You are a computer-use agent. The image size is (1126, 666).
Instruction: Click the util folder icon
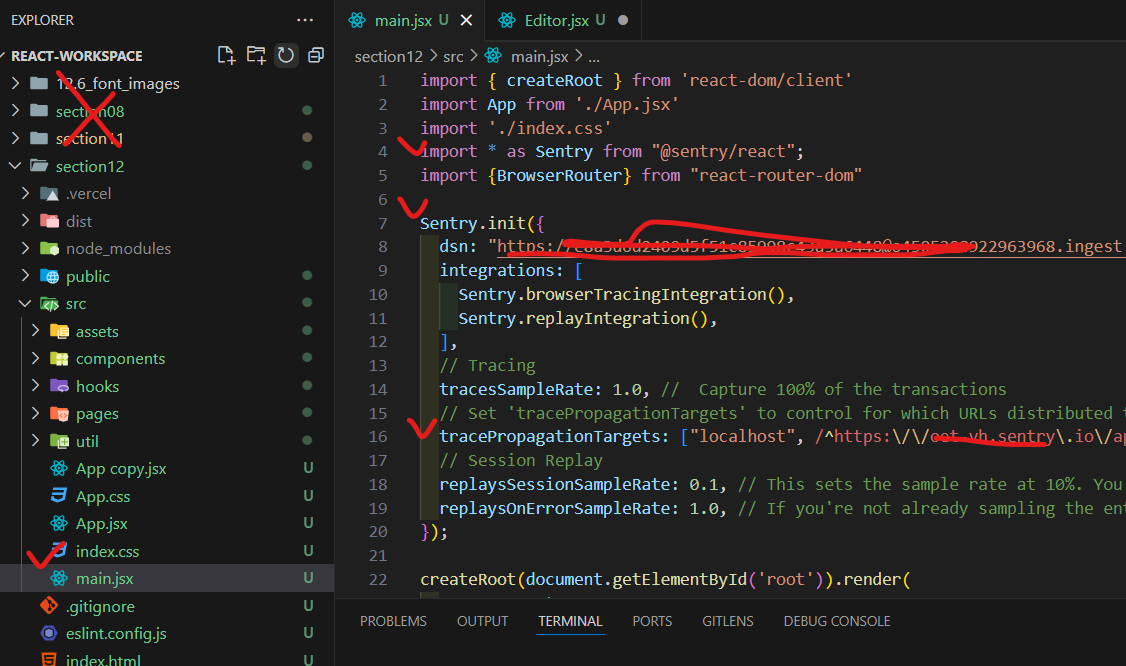pos(60,441)
